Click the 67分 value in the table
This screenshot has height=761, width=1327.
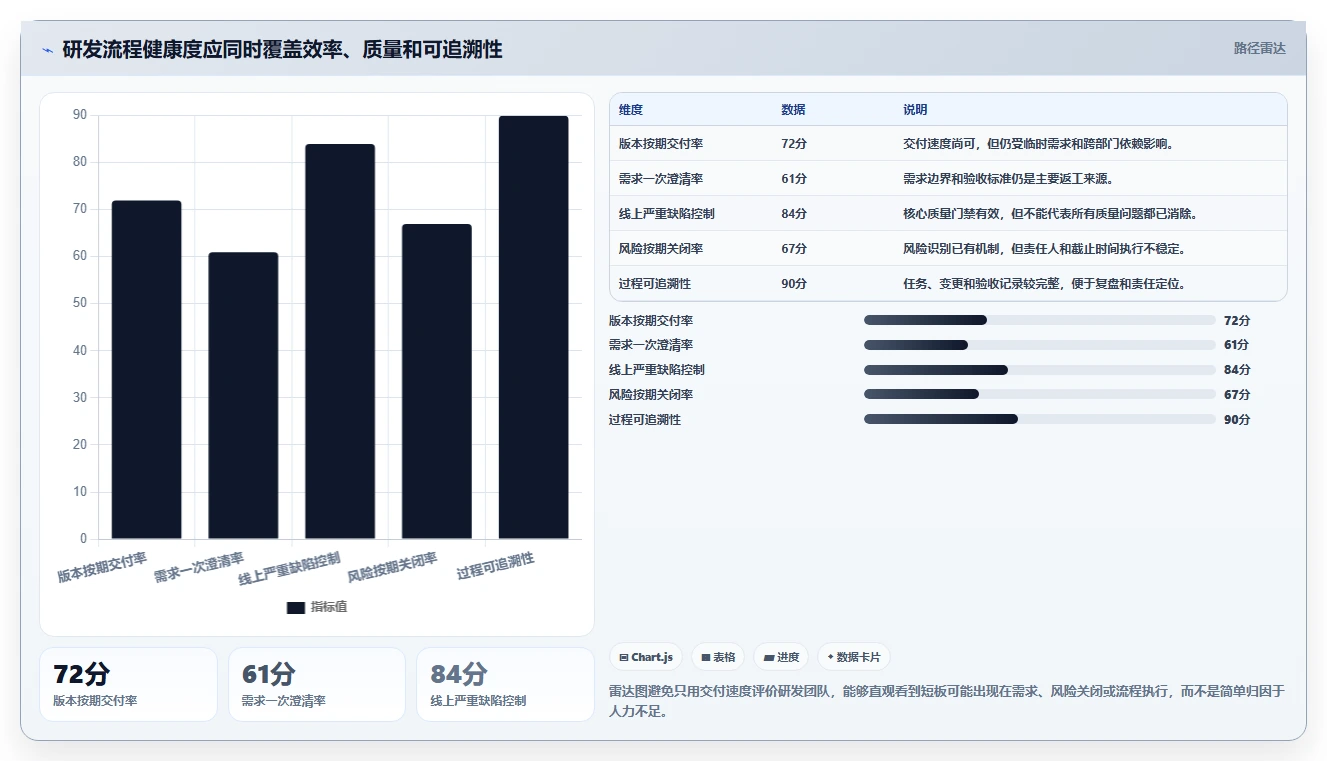pos(794,249)
